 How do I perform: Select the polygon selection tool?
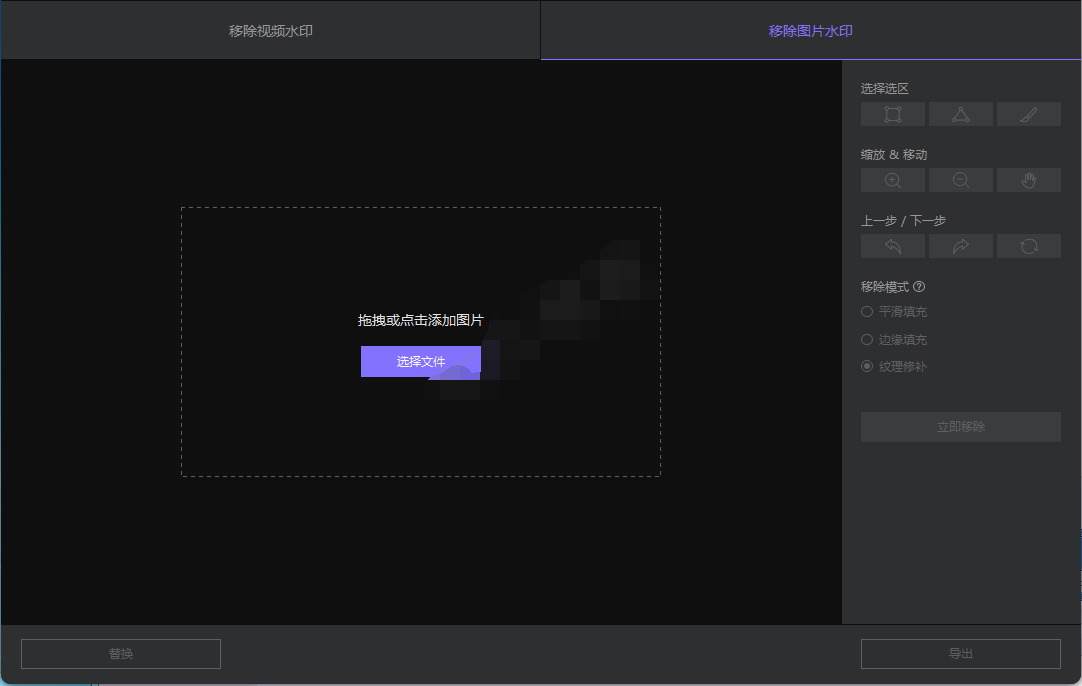960,115
